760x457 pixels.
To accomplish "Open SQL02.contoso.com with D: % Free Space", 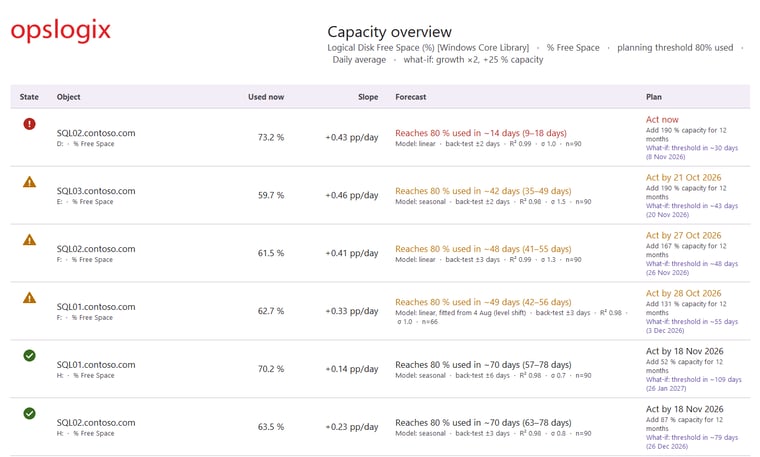I will (96, 133).
